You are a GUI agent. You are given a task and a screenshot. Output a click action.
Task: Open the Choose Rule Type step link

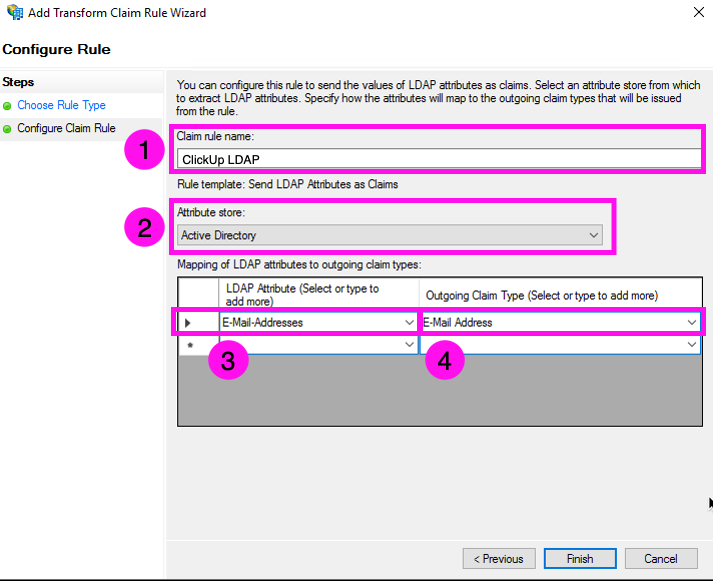(x=61, y=105)
